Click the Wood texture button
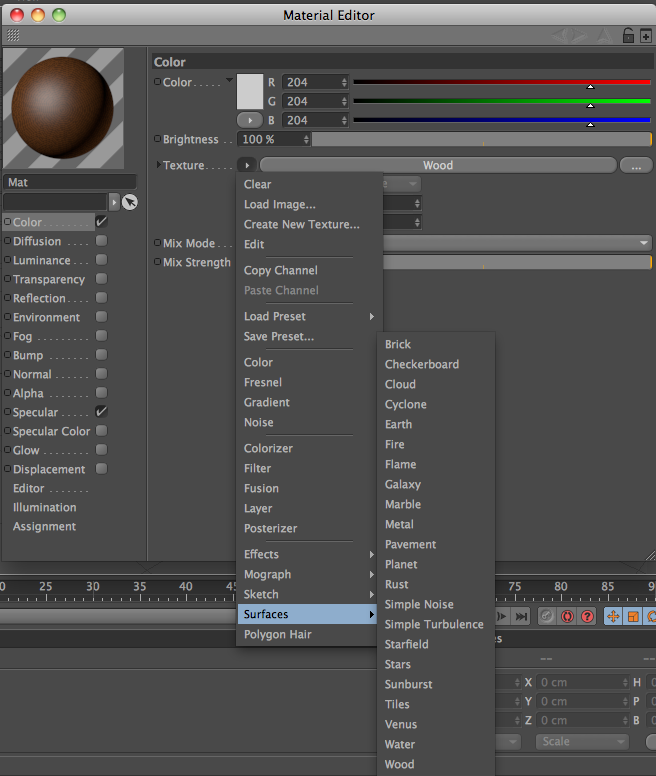Viewport: 656px width, 776px height. tap(438, 165)
